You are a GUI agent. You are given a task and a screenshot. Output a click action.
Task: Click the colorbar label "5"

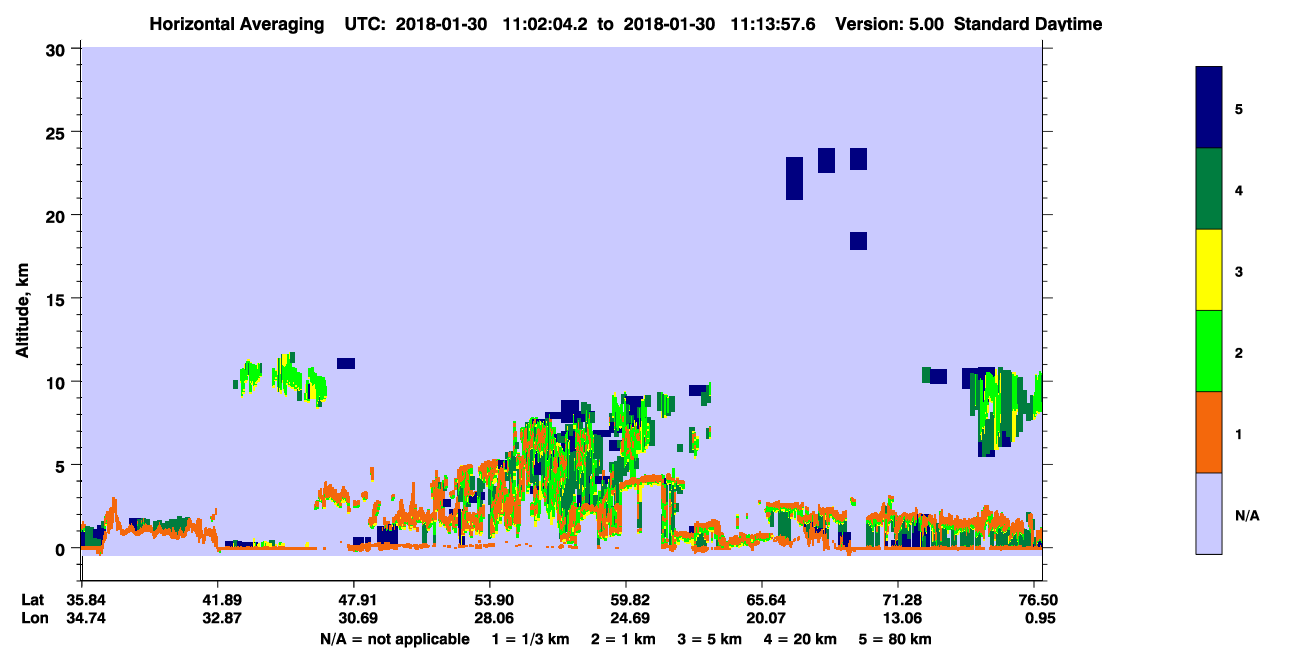[1239, 109]
